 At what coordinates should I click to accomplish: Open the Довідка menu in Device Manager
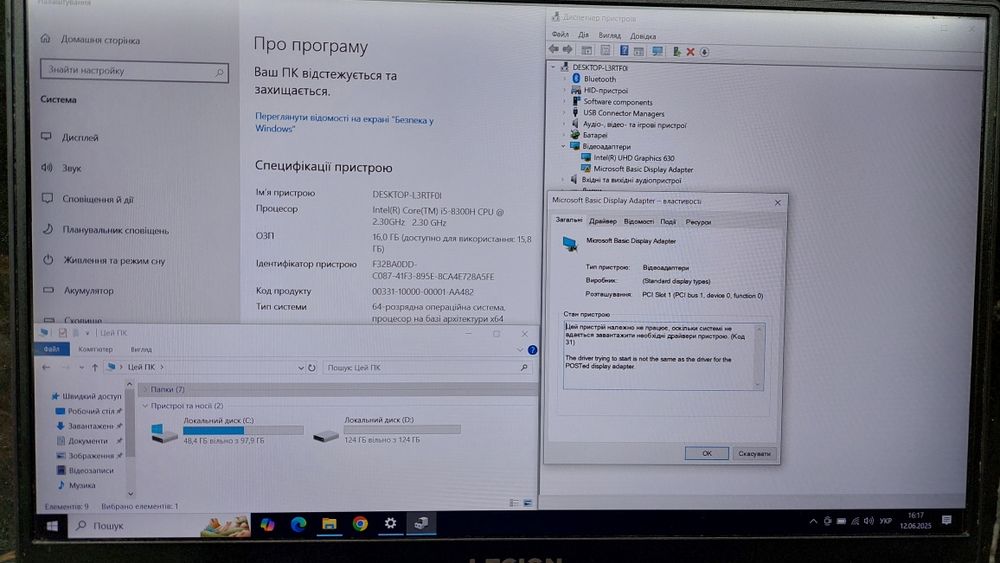tap(643, 36)
